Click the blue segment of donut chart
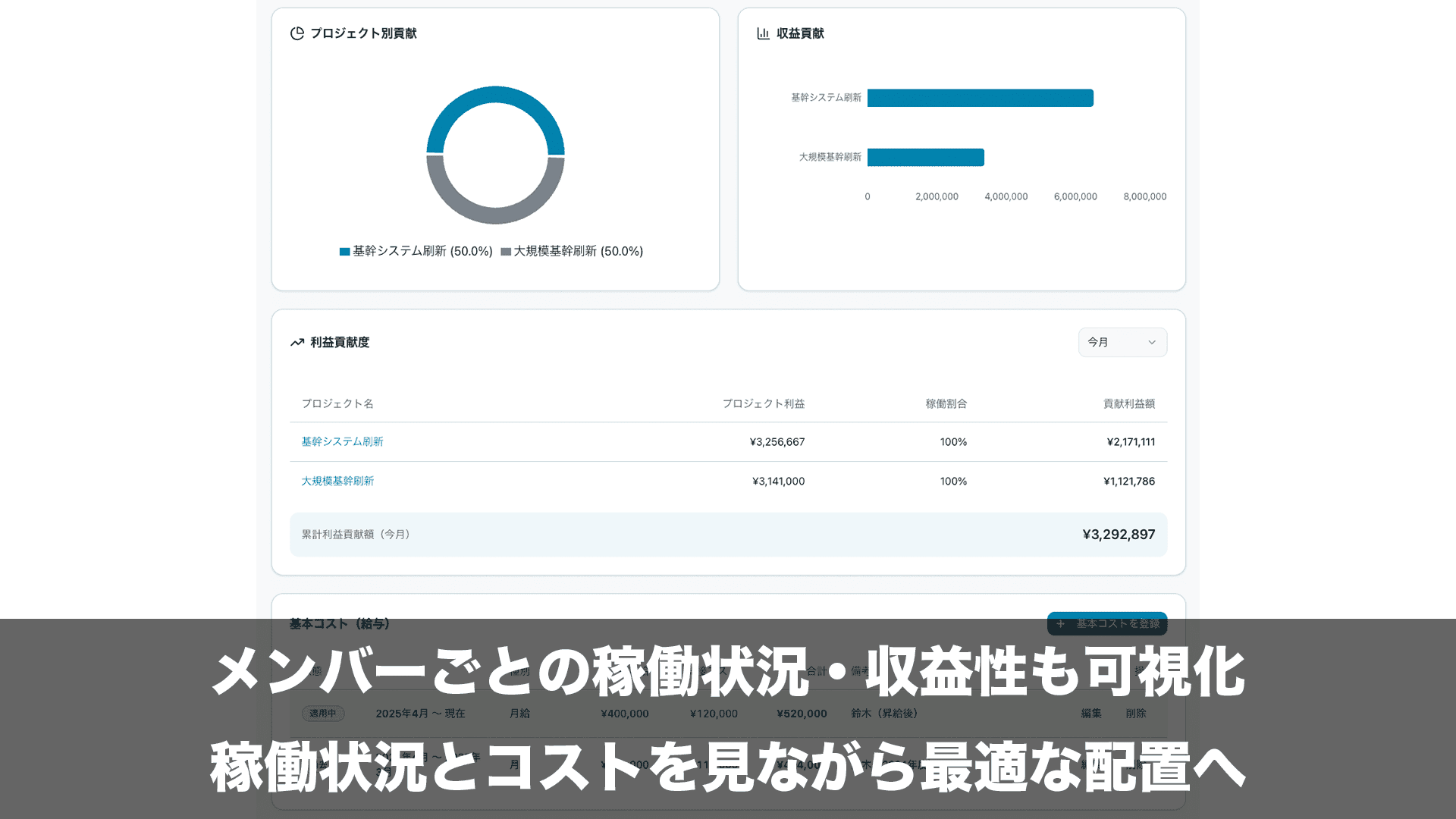The image size is (1456, 819). (495, 95)
